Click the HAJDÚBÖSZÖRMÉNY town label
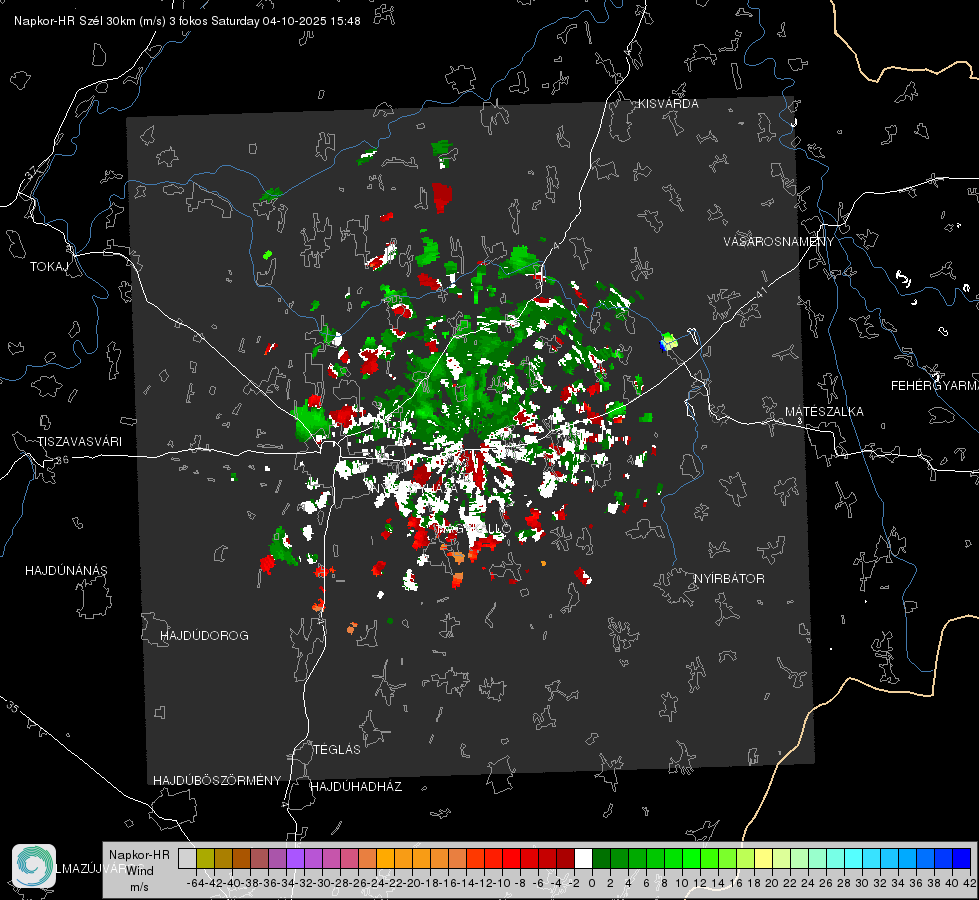This screenshot has height=900, width=979. tap(217, 781)
